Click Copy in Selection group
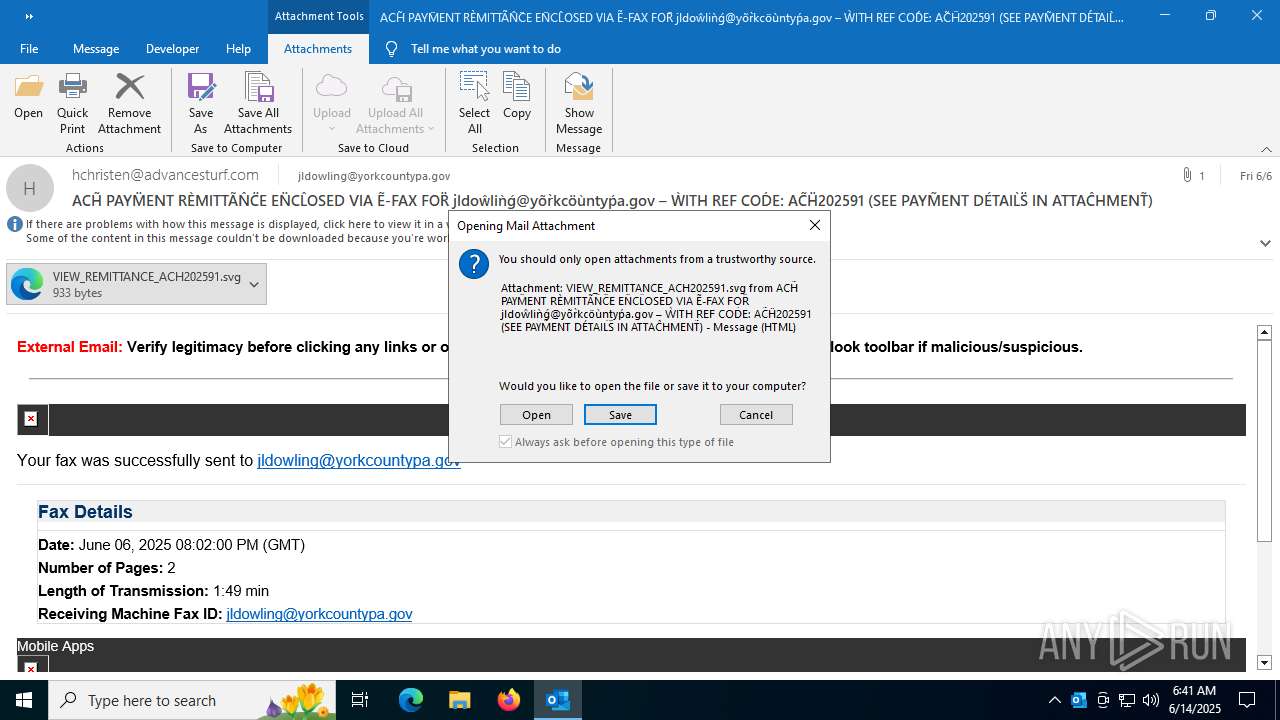Image resolution: width=1280 pixels, height=720 pixels. click(x=517, y=97)
